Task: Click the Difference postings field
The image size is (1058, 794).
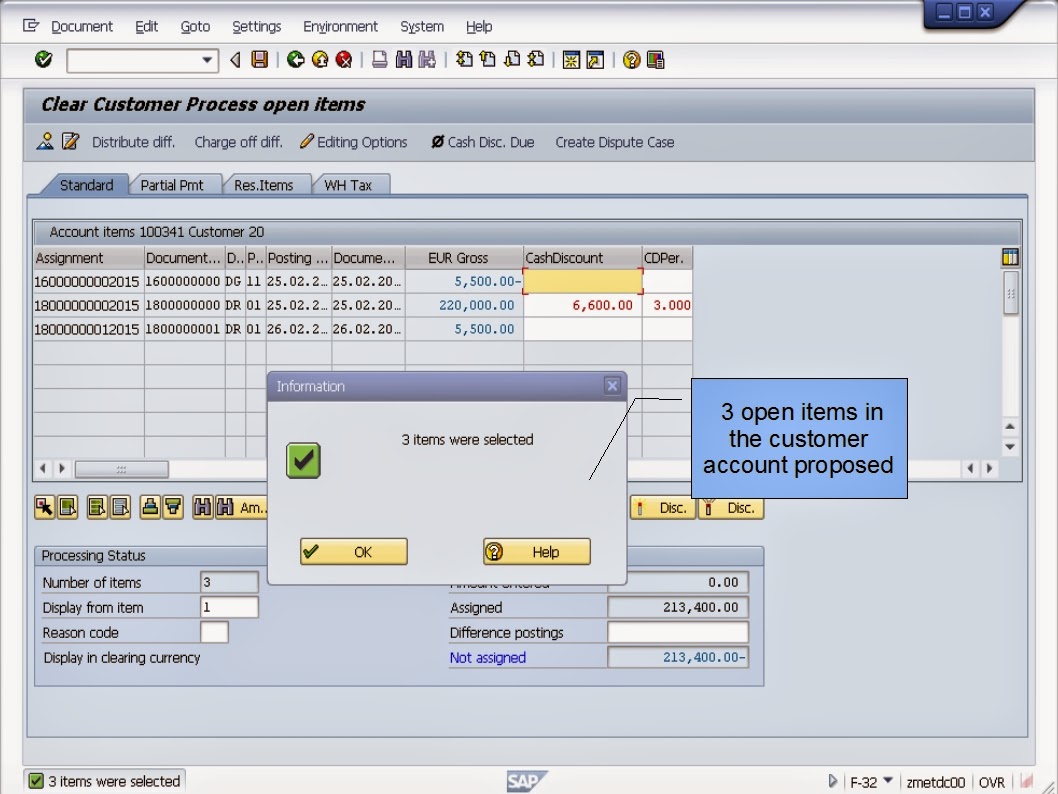Action: [x=677, y=632]
